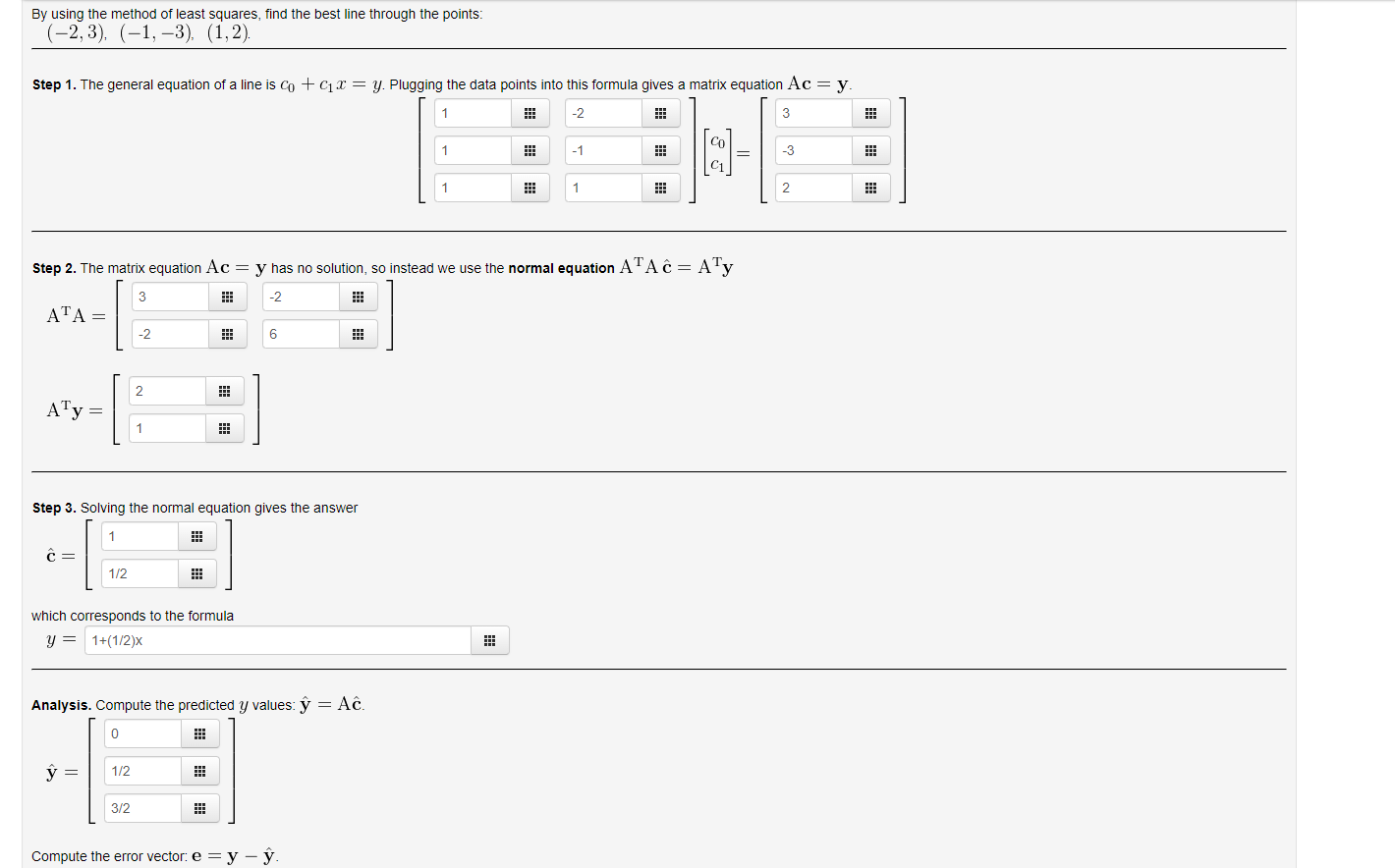Select the "-1" entry field in matrix A
The height and width of the screenshot is (868, 1395).
602,150
